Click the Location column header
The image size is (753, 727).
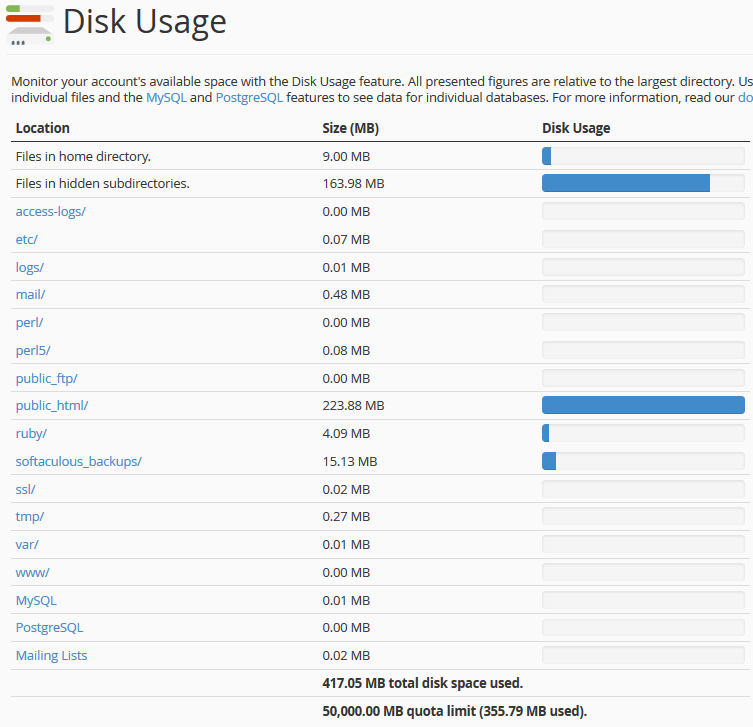click(x=43, y=128)
